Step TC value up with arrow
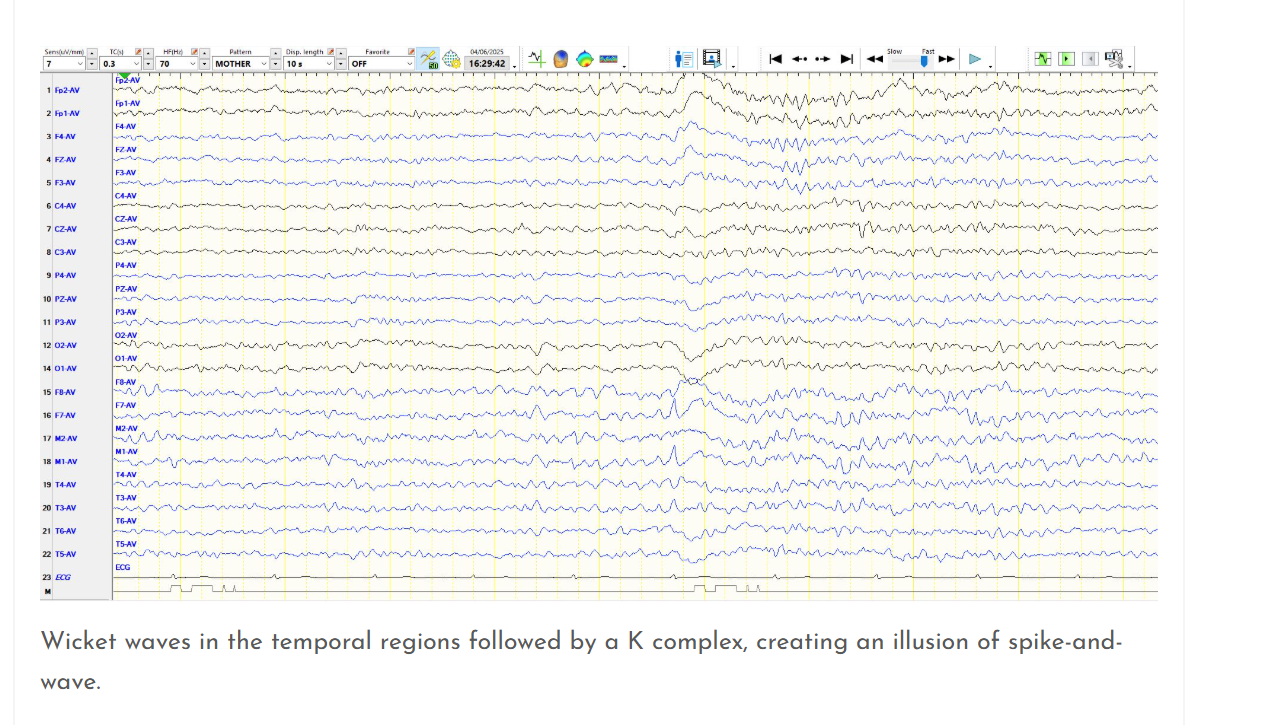Screen dimensions: 1270x725 (x=149, y=52)
